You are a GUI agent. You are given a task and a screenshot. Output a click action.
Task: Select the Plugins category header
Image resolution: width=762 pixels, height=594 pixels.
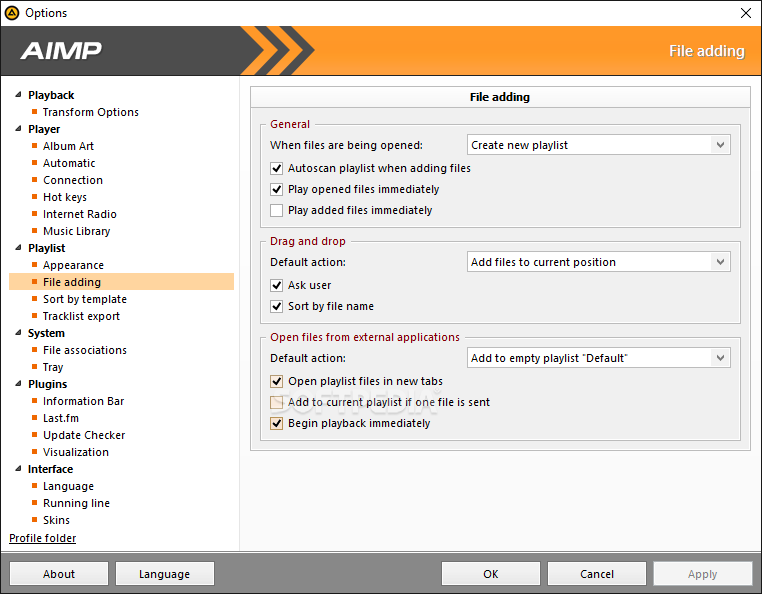tap(48, 384)
